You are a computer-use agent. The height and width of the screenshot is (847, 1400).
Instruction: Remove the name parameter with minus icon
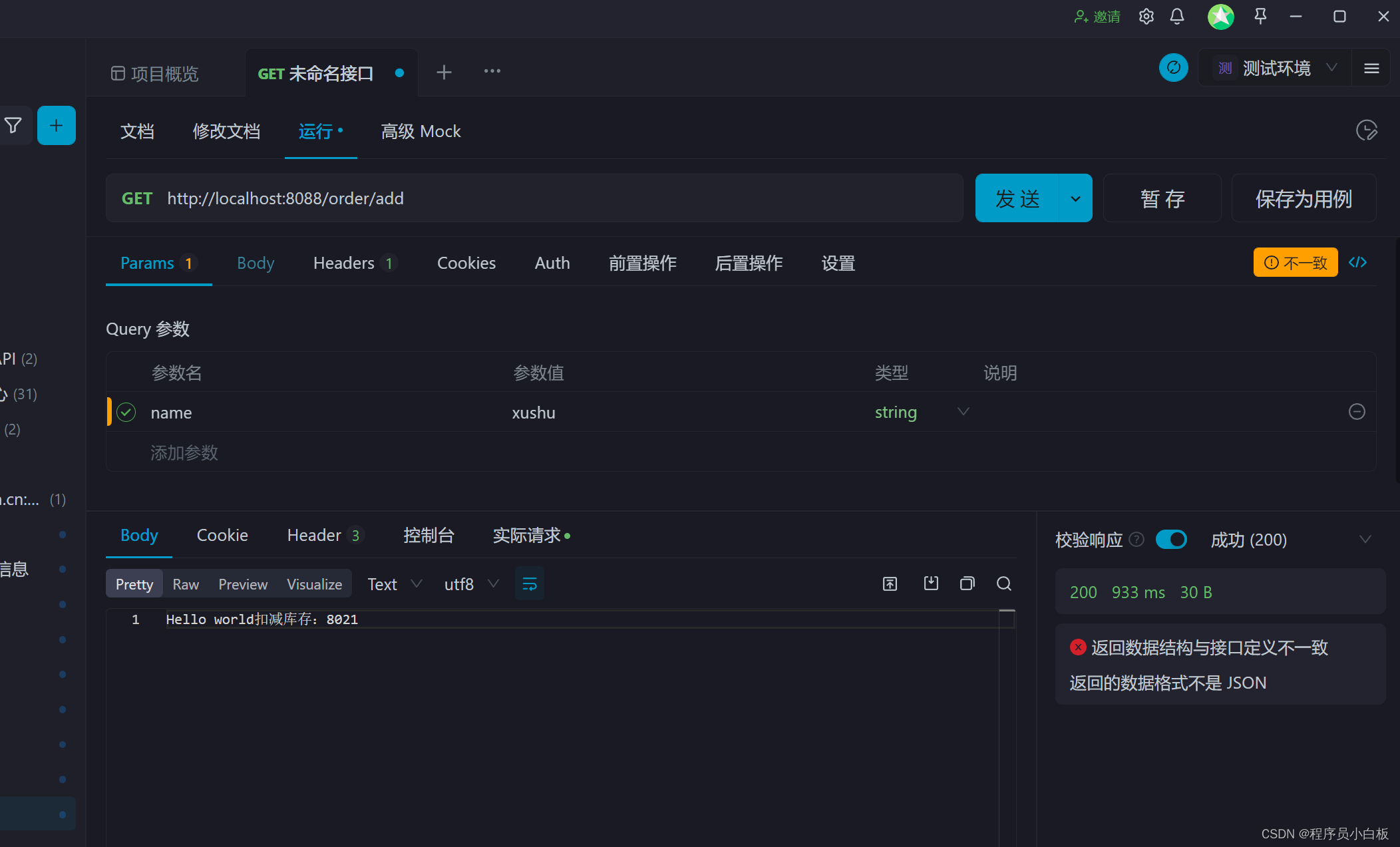1357,412
